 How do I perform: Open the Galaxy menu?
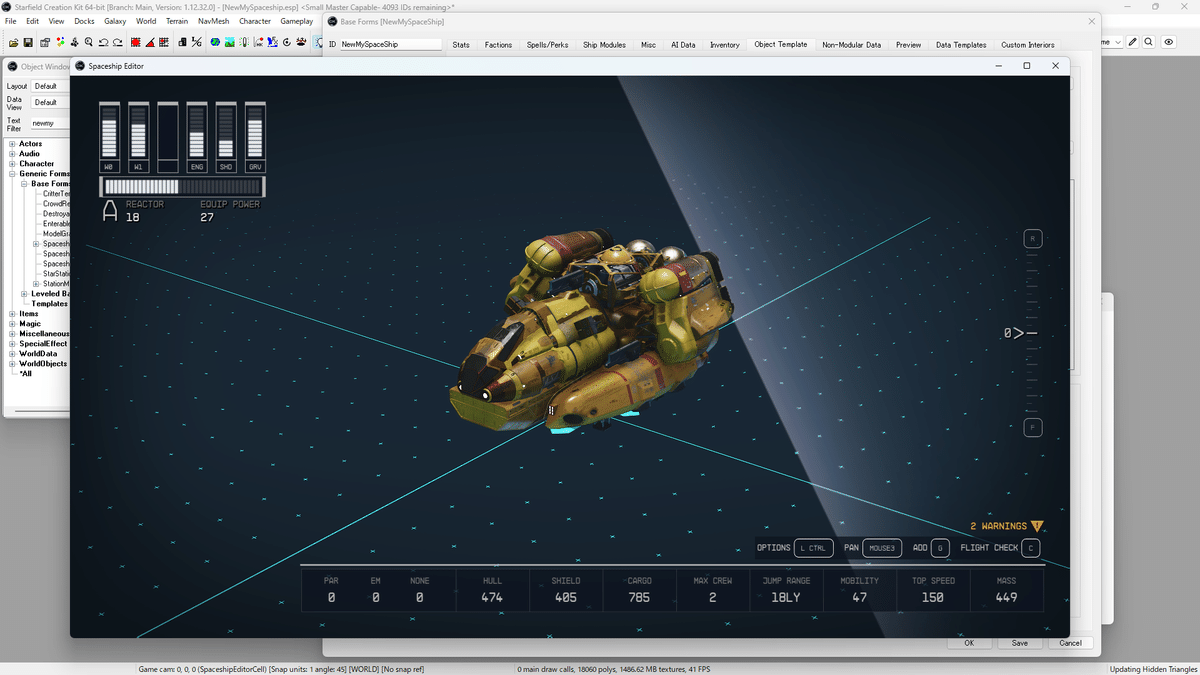click(x=115, y=21)
